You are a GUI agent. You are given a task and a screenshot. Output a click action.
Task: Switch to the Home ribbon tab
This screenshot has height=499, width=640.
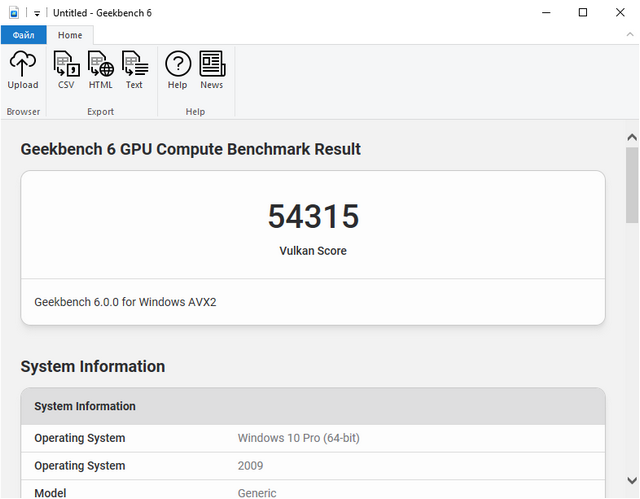[x=70, y=35]
